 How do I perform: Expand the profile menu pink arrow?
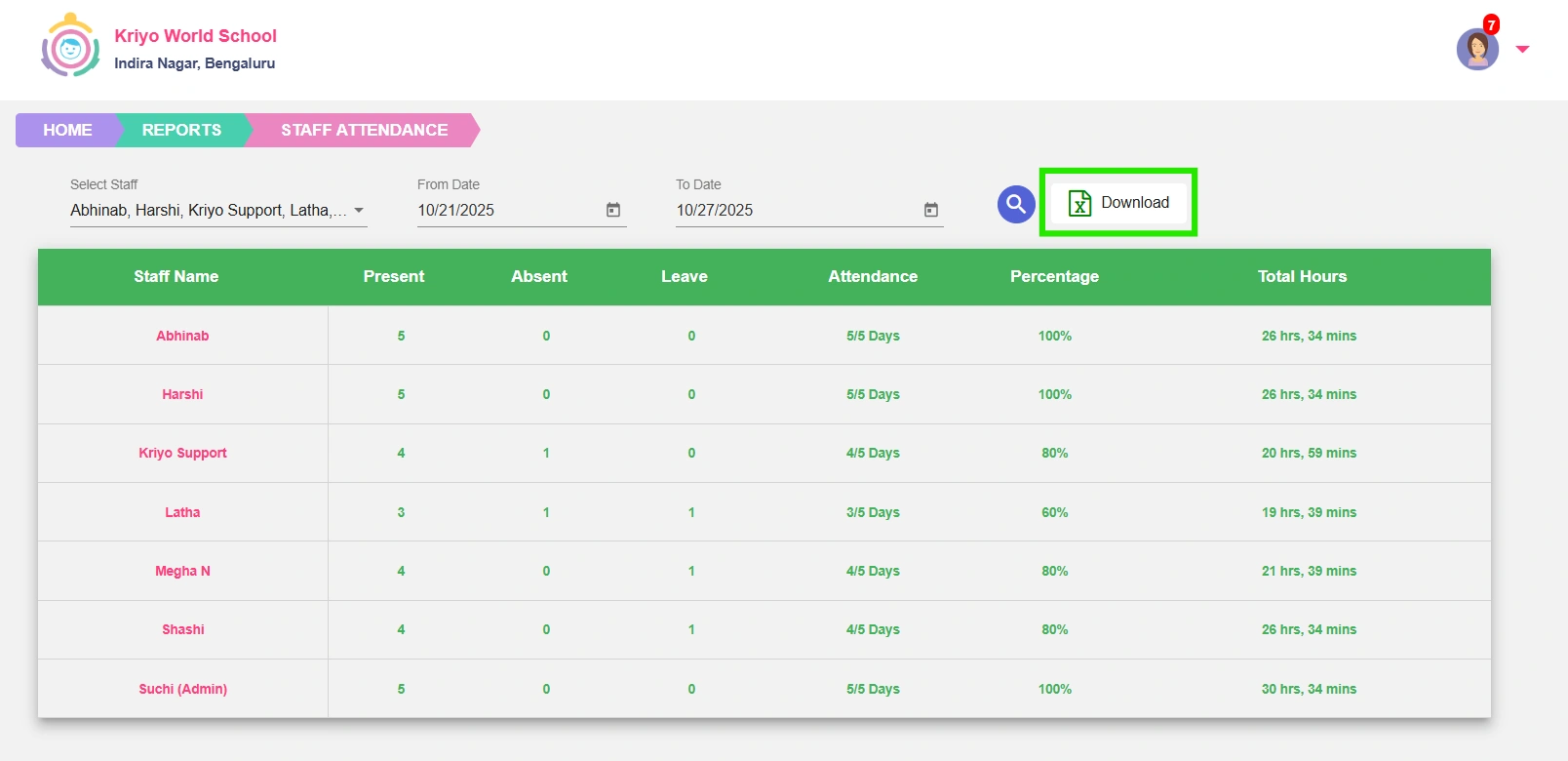tap(1522, 49)
